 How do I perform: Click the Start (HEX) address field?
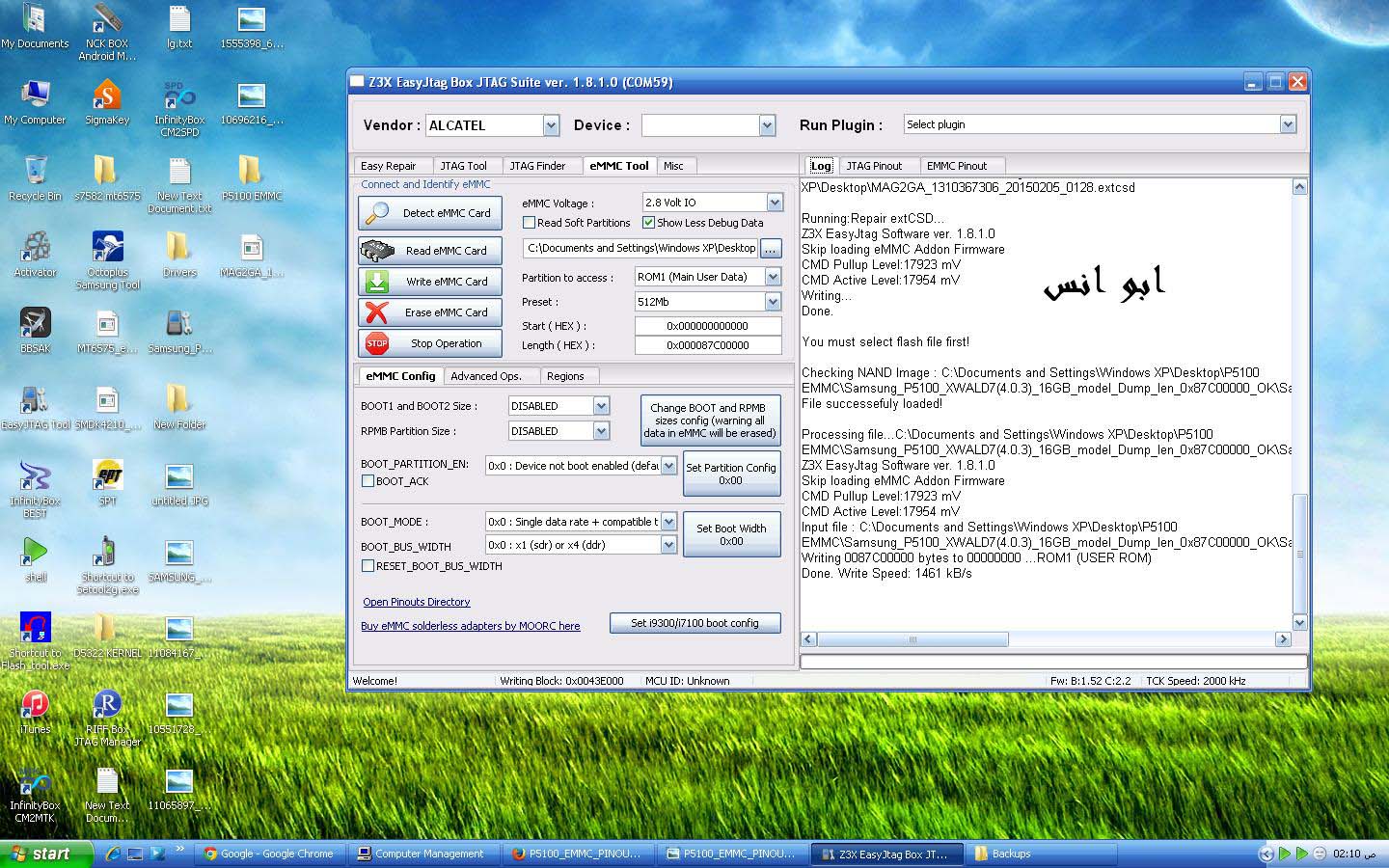click(x=708, y=326)
